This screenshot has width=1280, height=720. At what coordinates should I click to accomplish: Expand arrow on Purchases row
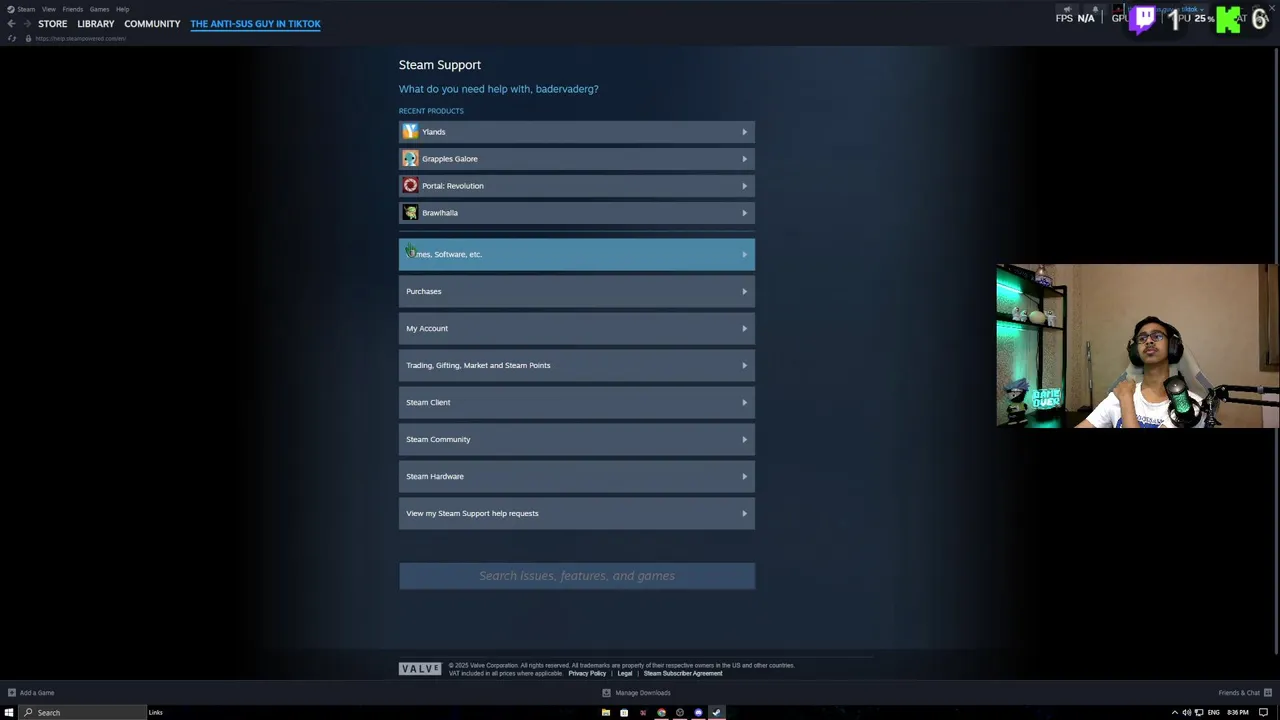point(744,291)
